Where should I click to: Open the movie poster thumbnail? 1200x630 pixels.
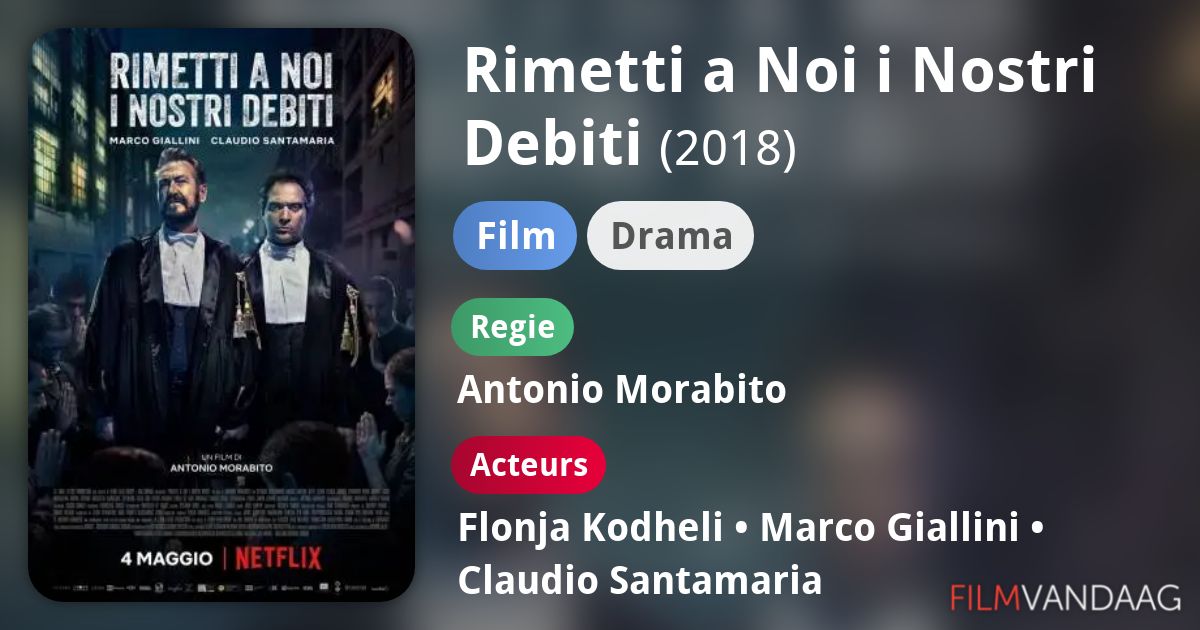pyautogui.click(x=221, y=315)
